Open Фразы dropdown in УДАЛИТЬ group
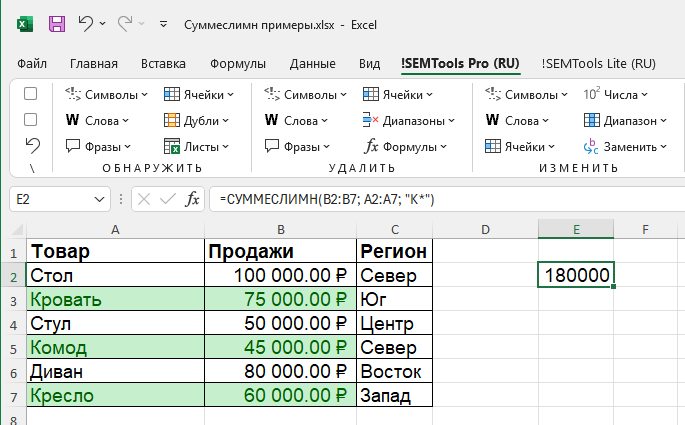 297,146
